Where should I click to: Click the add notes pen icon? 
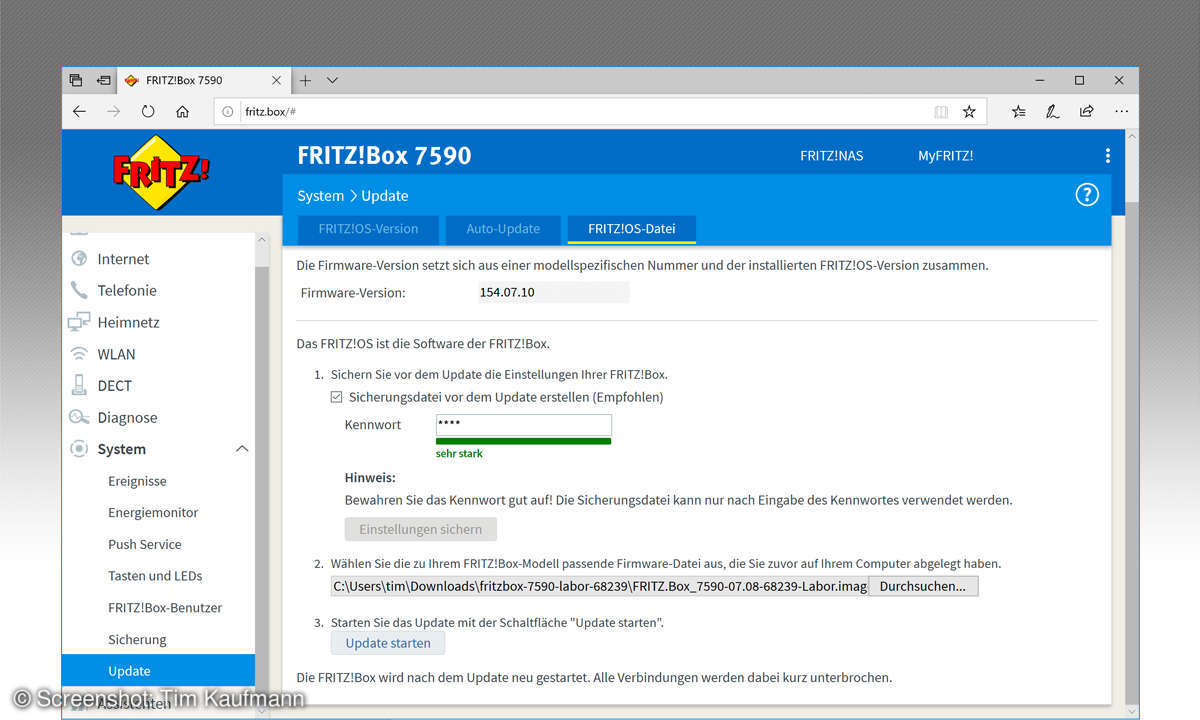1052,112
